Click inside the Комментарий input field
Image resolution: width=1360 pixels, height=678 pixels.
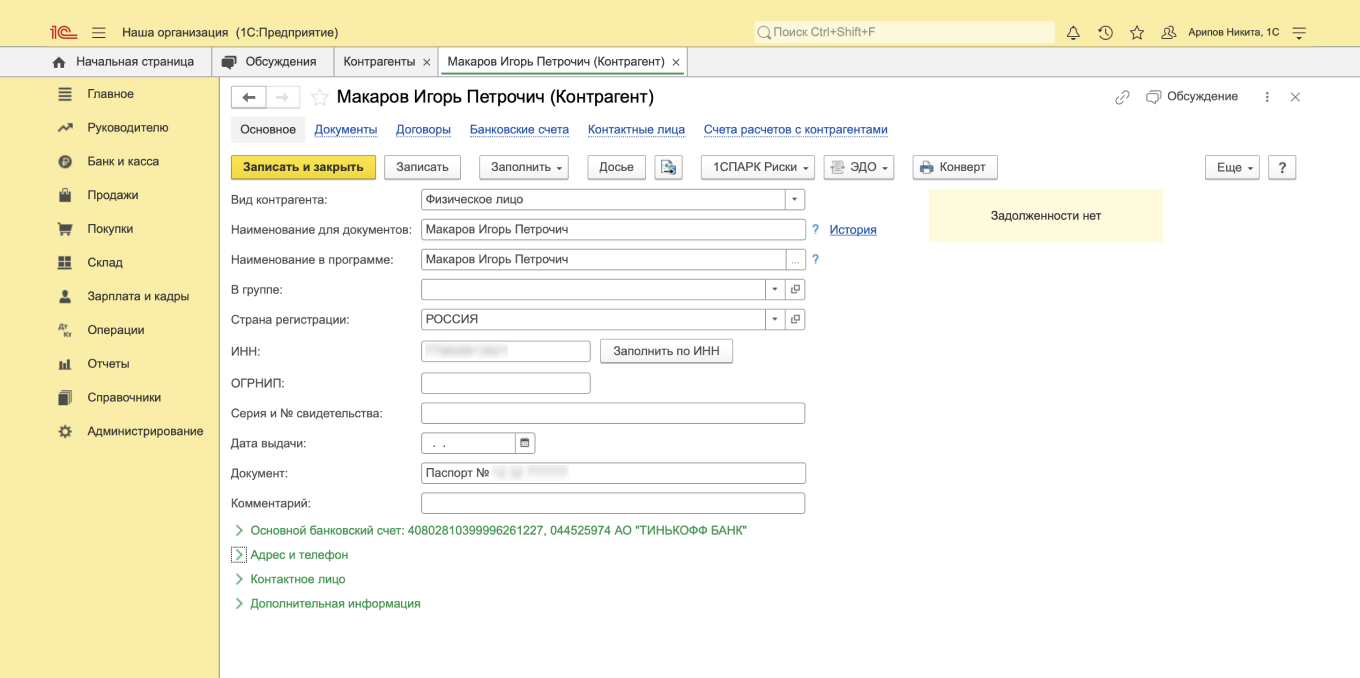pos(612,503)
